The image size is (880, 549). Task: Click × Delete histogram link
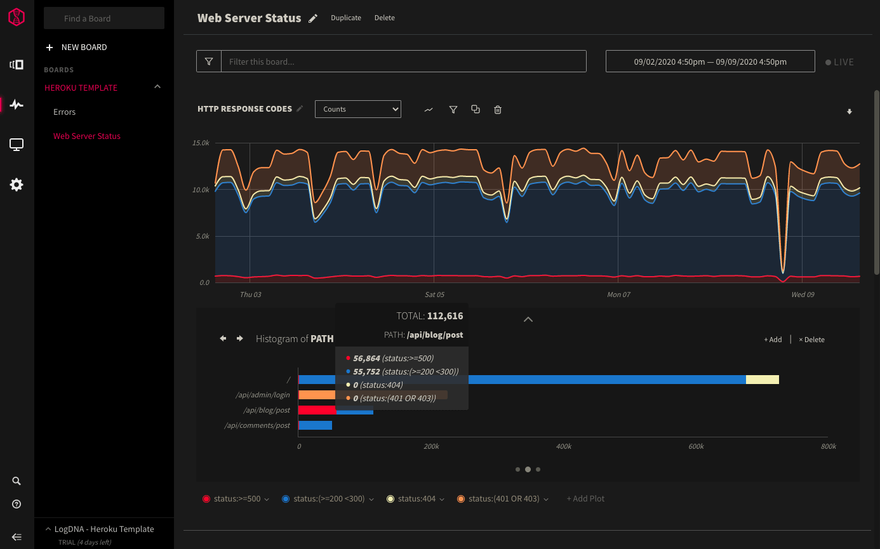(812, 340)
